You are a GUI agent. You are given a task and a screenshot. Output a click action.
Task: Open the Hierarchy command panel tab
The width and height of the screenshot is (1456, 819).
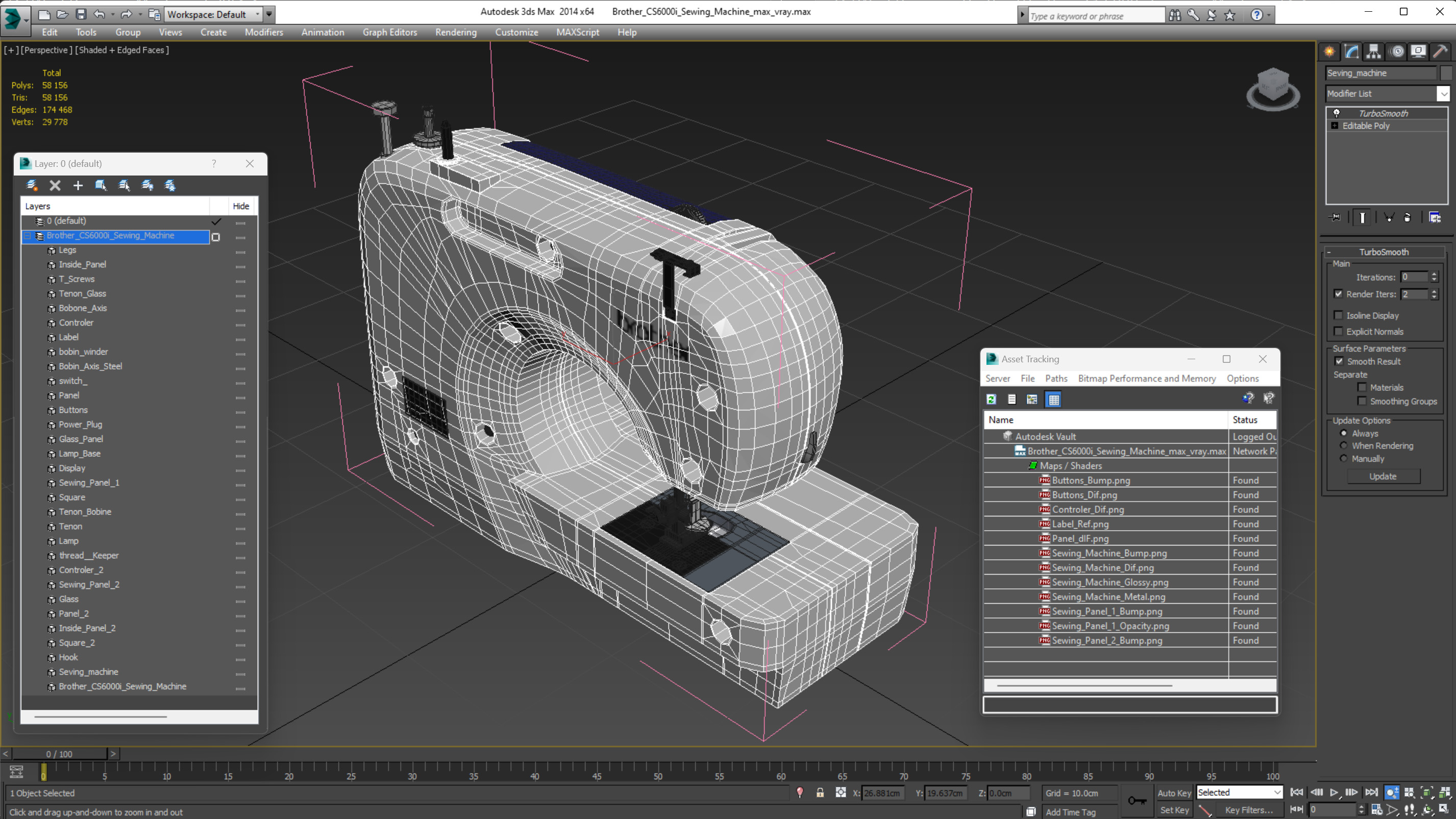point(1373,52)
